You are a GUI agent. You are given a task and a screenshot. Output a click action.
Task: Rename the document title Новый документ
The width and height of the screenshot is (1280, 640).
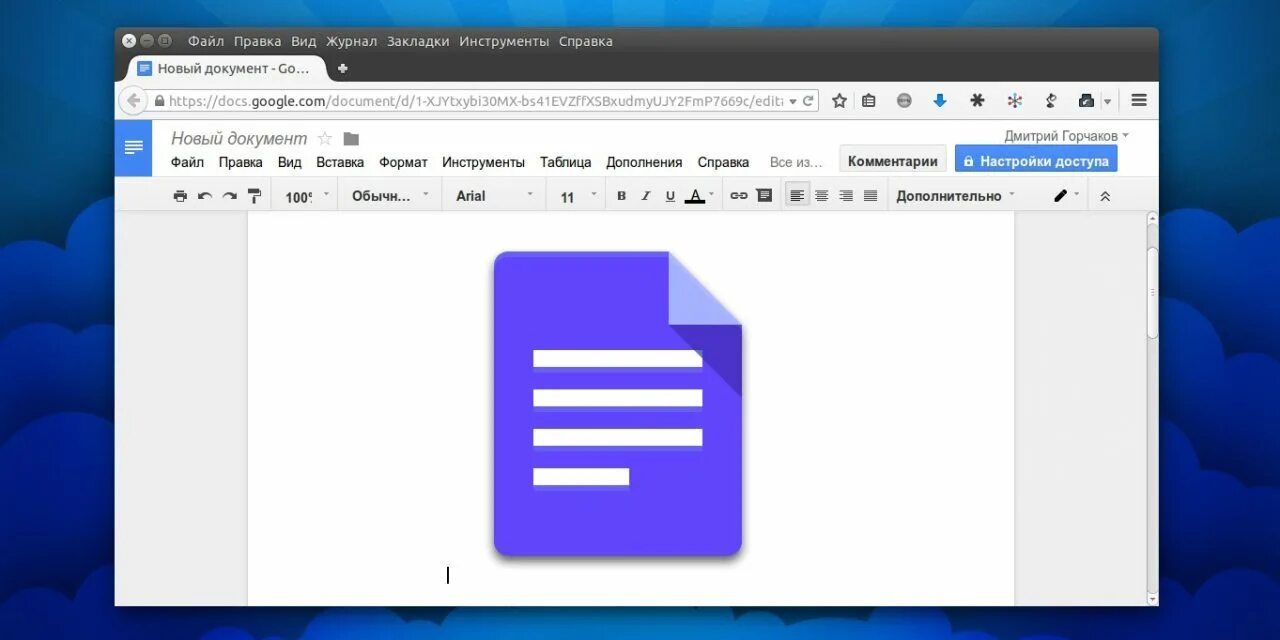[x=239, y=139]
